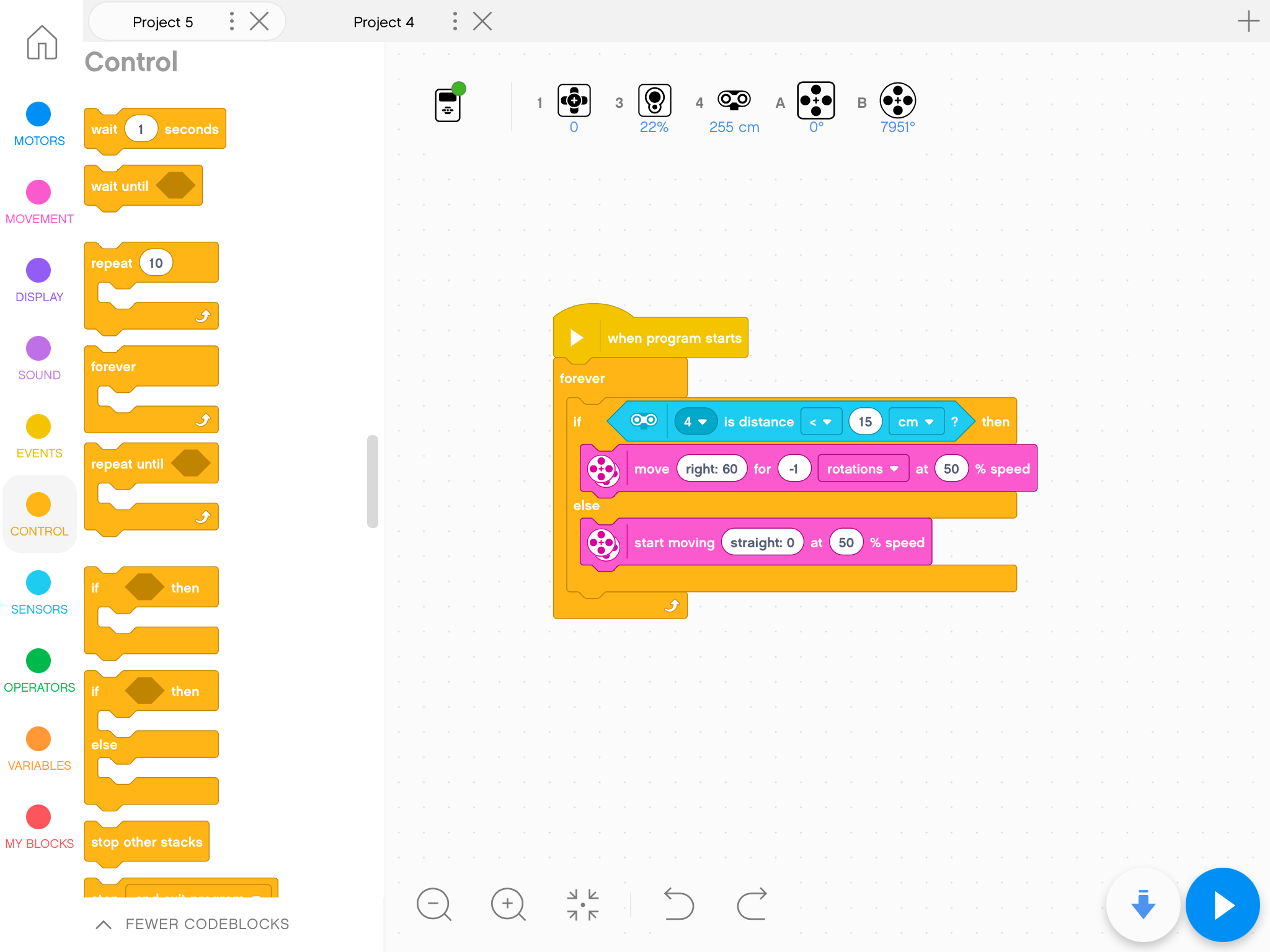Expand the rotations unit dropdown

(863, 469)
